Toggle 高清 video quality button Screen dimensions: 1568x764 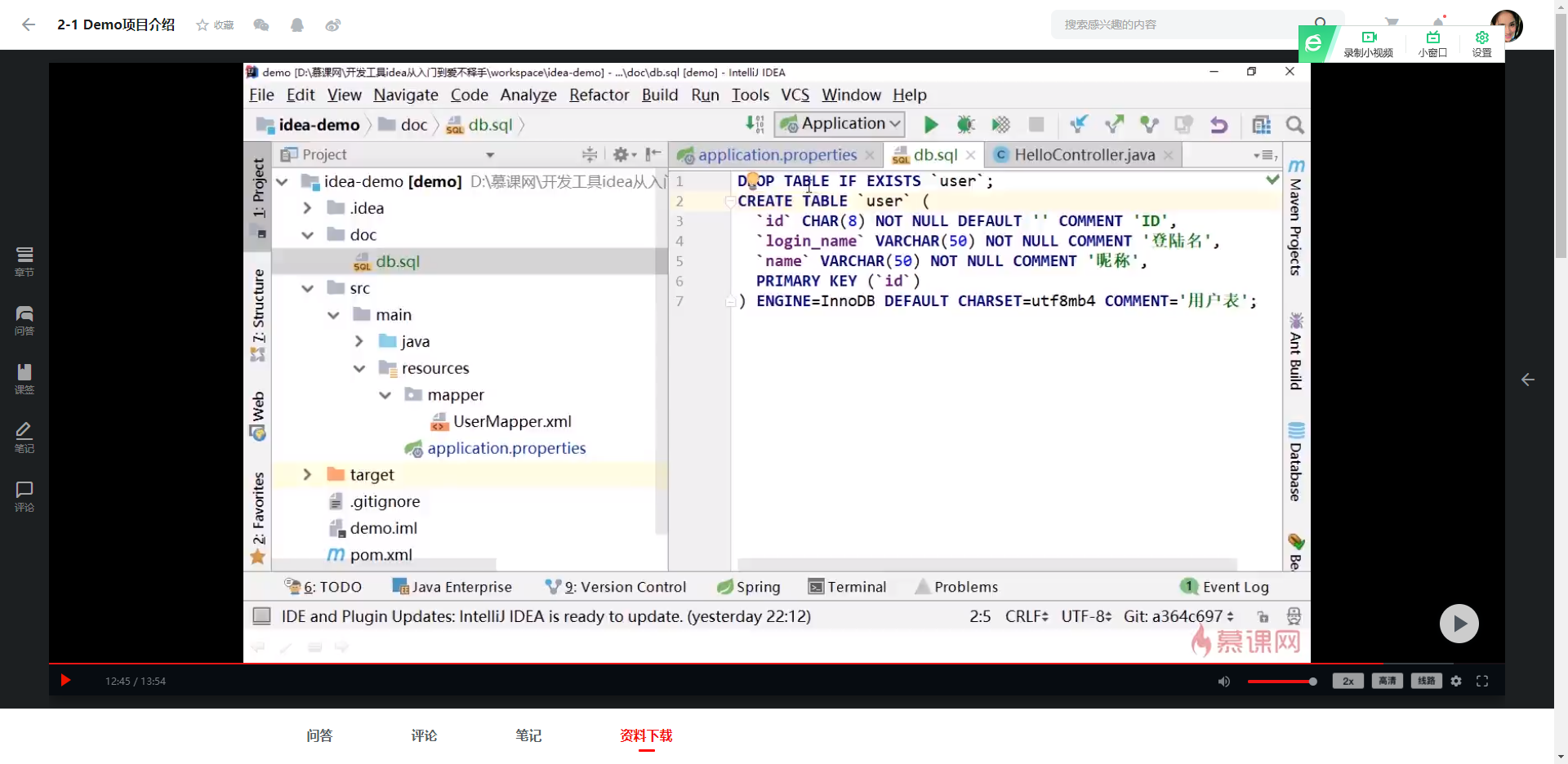point(1388,681)
